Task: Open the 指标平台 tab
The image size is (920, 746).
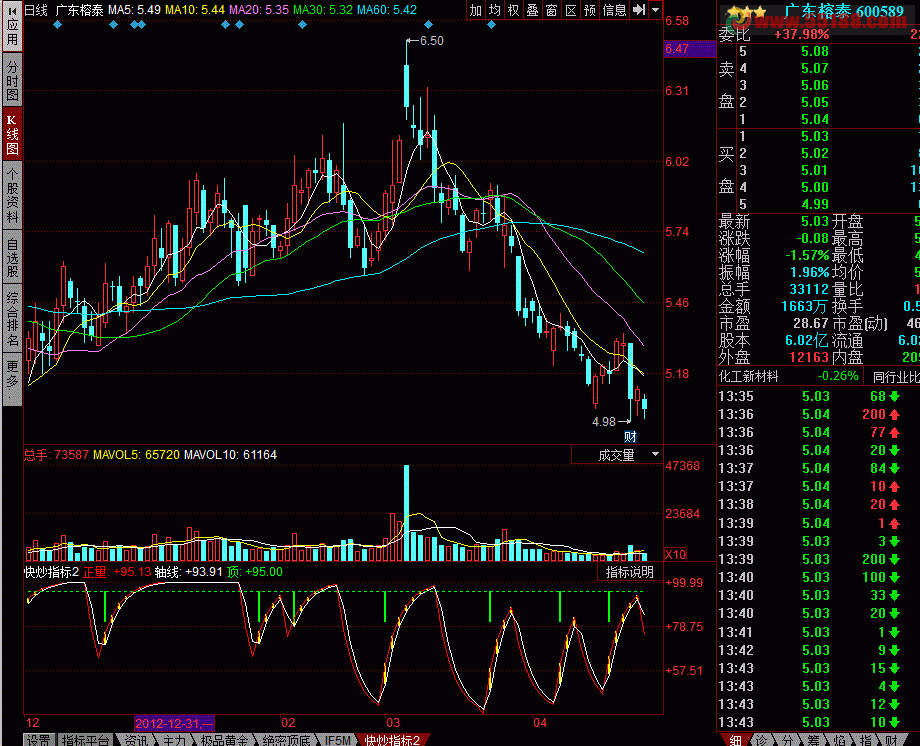Action: tap(85, 740)
